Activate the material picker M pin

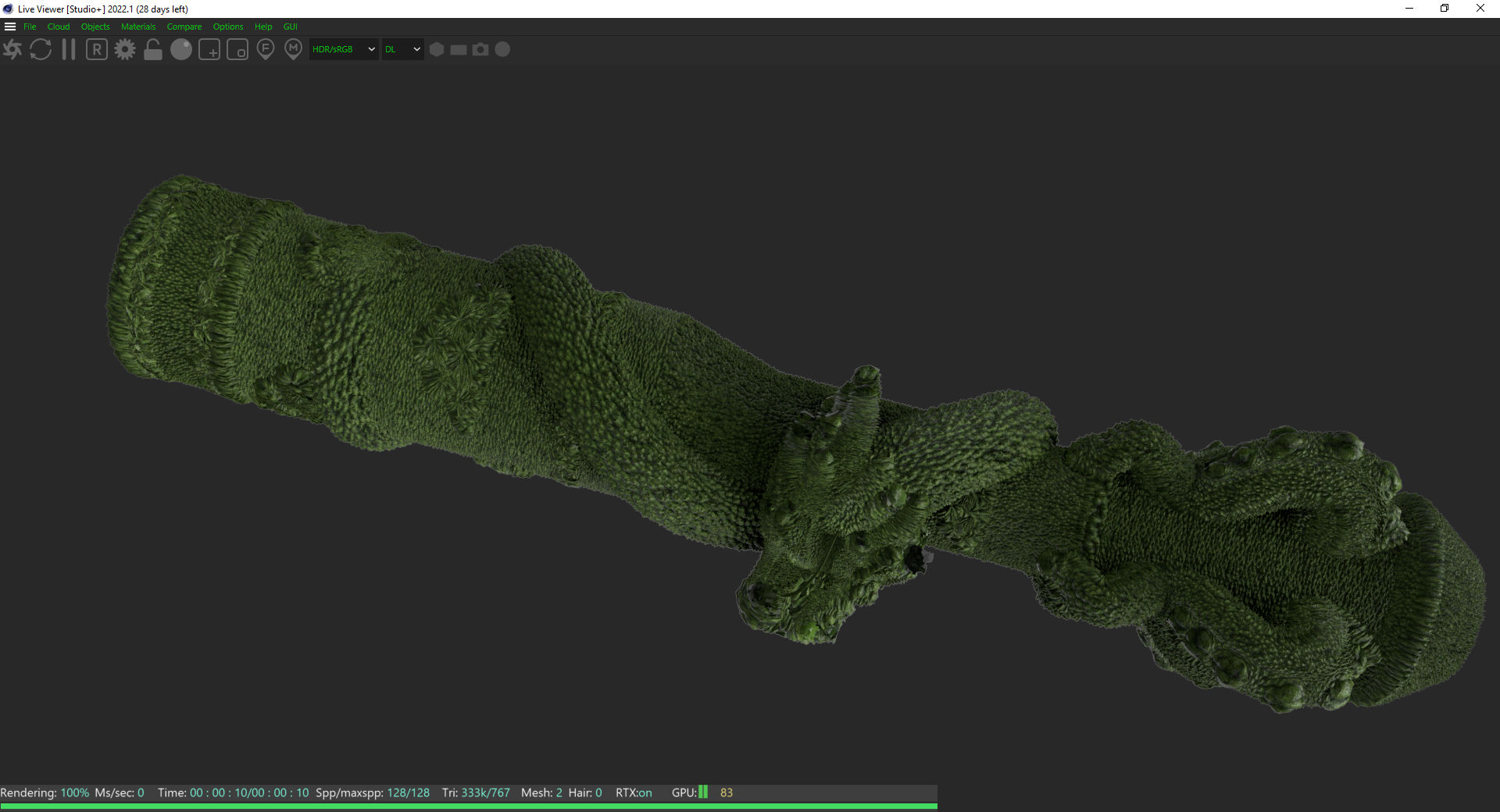point(293,50)
